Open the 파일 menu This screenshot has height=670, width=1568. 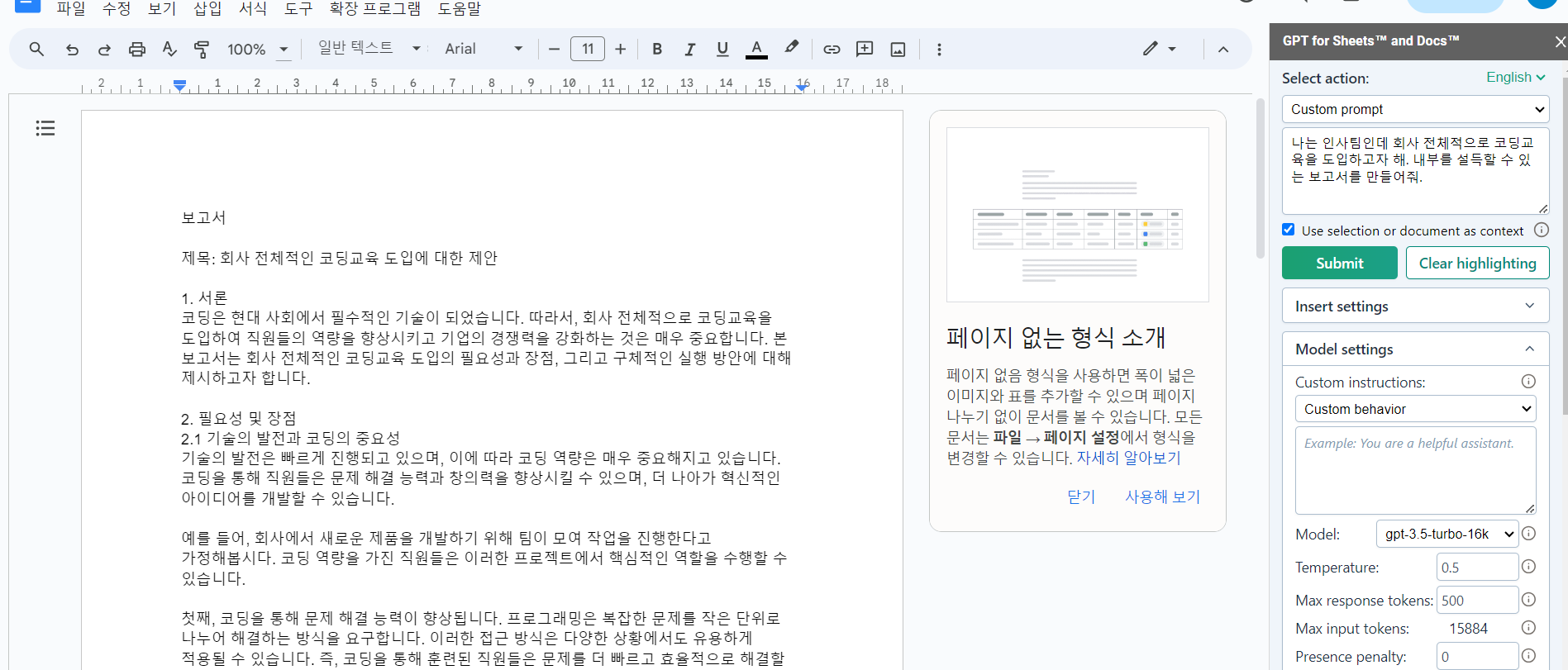pyautogui.click(x=71, y=8)
